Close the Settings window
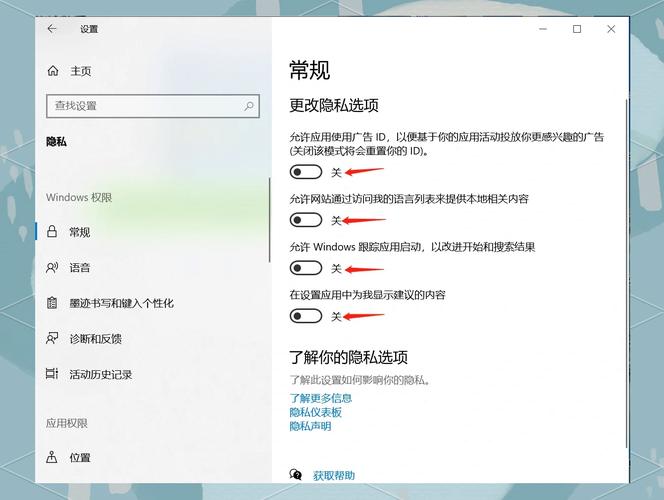Viewport: 664px width, 500px height. pos(611,29)
